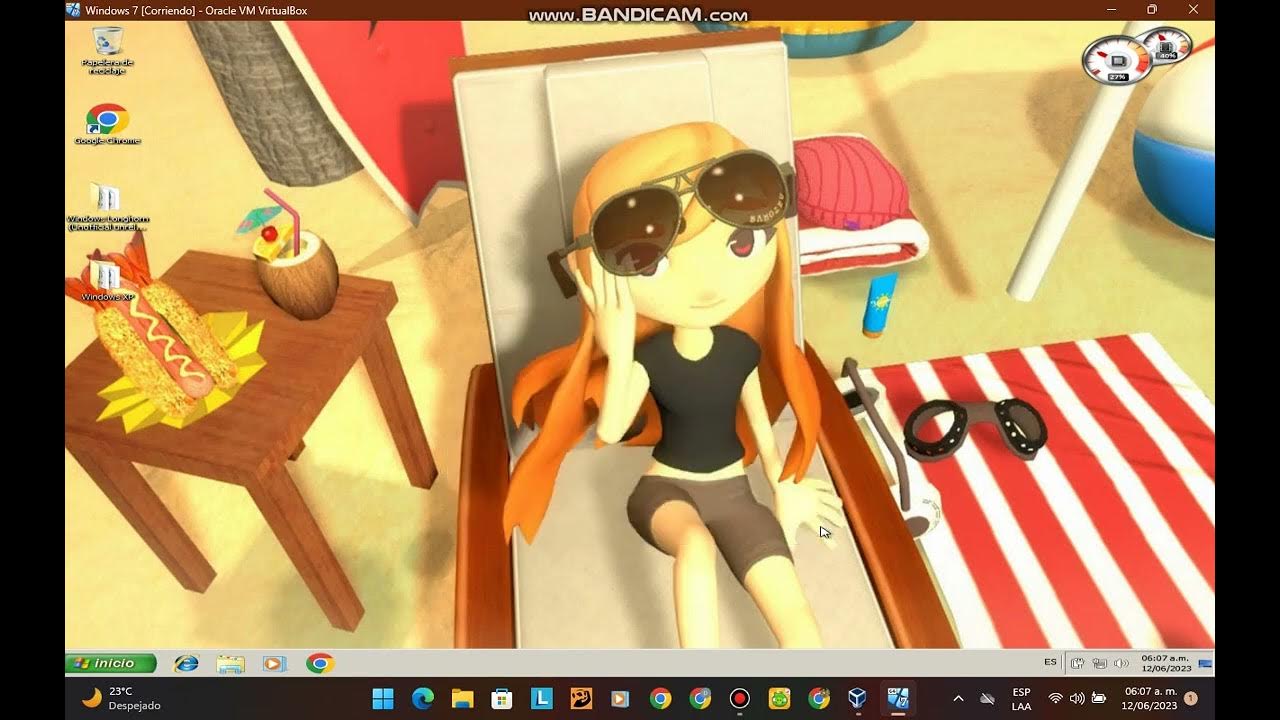This screenshot has height=720, width=1280.
Task: Open the ESP LAA input language switcher
Action: tap(1021, 698)
